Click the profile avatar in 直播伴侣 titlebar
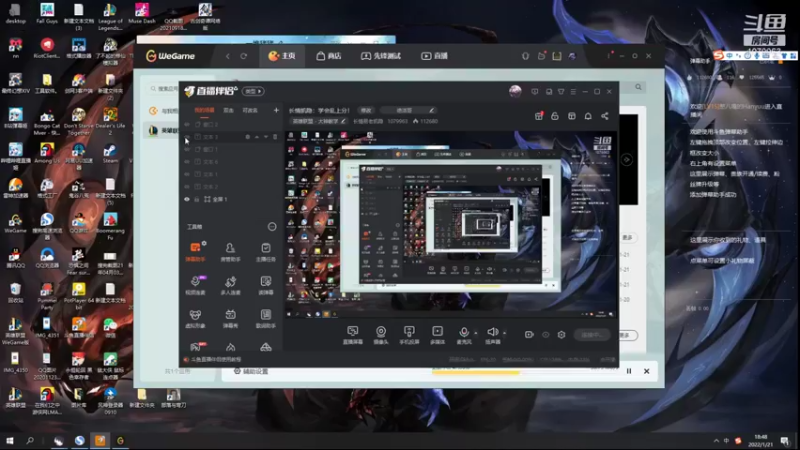Screen dimensions: 800x450 point(515,91)
